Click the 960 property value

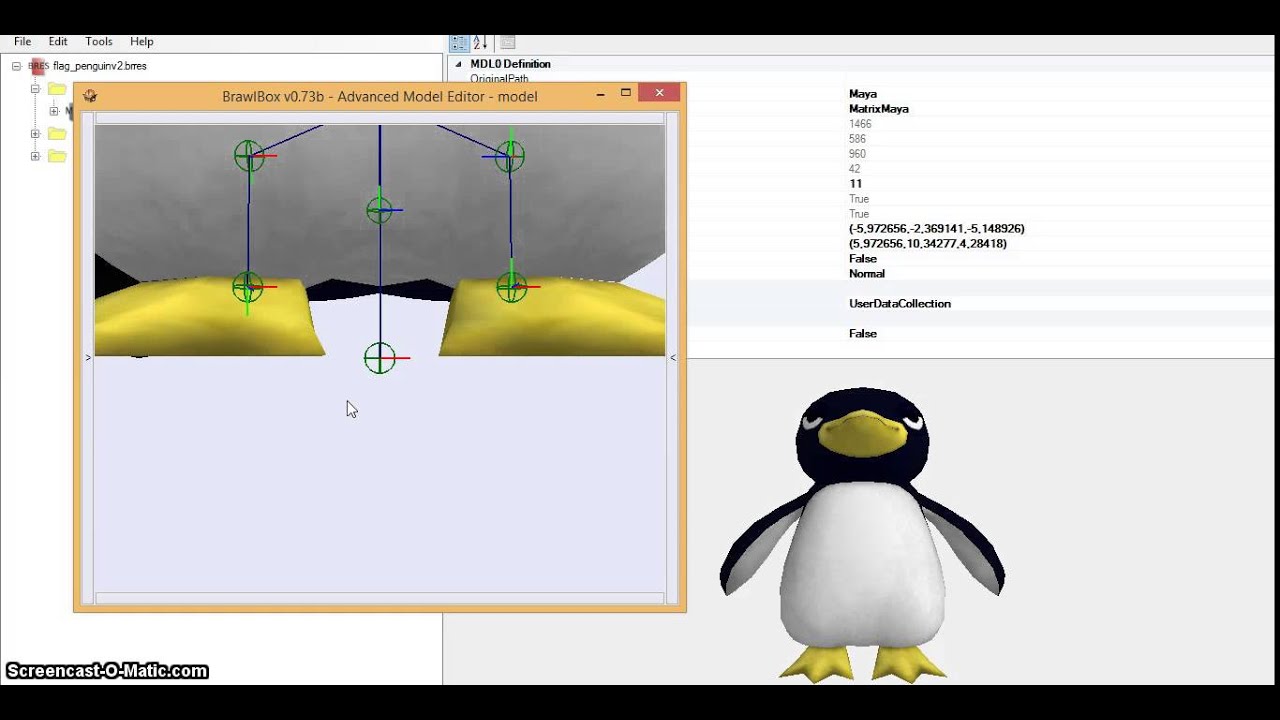tap(857, 154)
